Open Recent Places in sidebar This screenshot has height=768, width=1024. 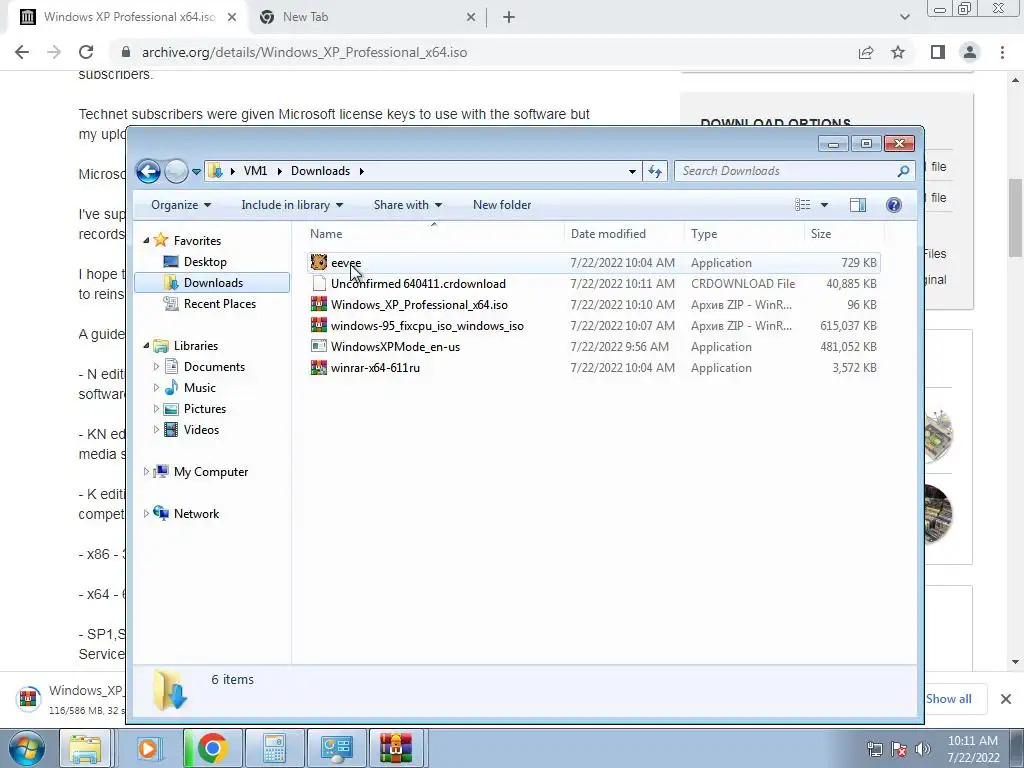pyautogui.click(x=219, y=304)
